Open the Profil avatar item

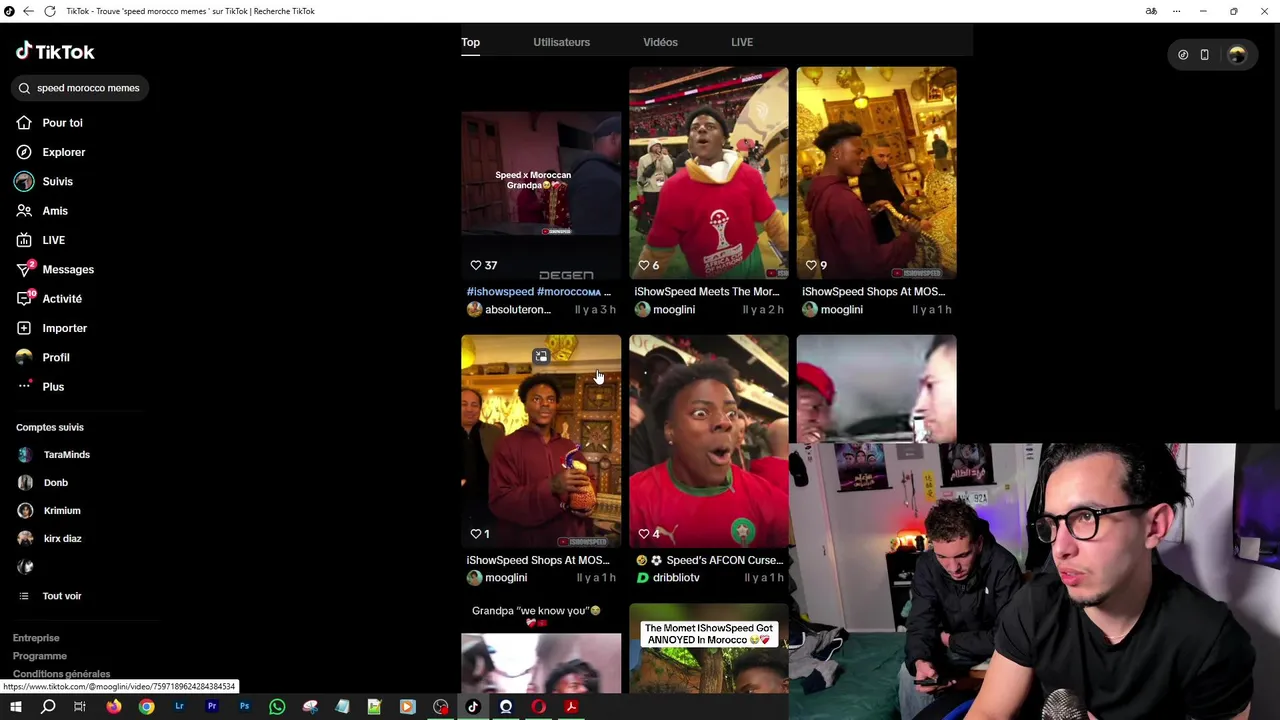coord(43,357)
